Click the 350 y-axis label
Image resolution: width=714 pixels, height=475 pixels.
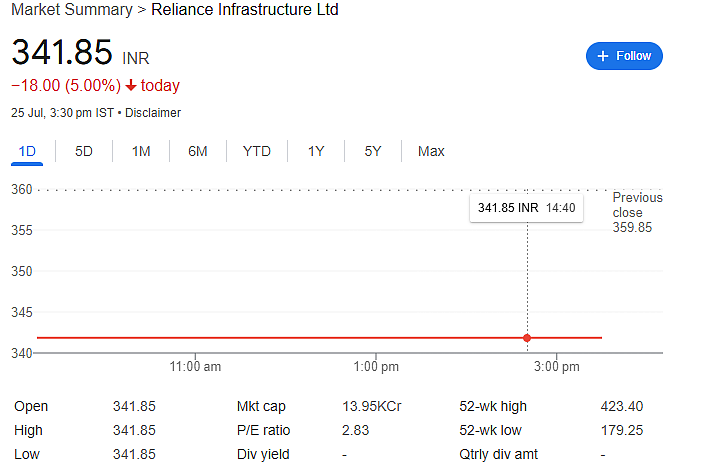22,271
